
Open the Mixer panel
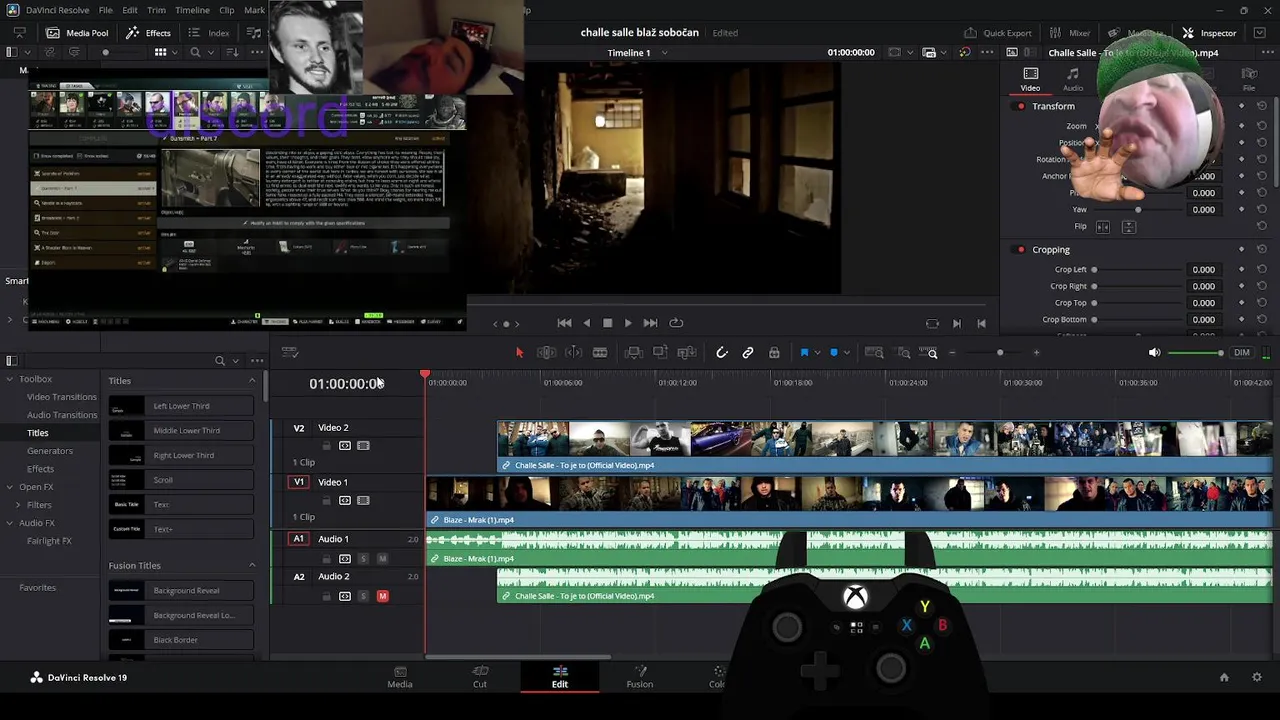(x=1070, y=33)
